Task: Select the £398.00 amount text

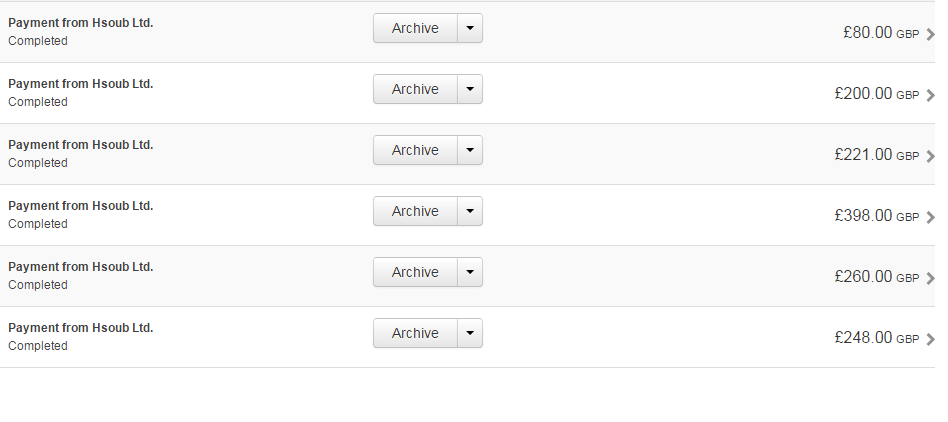Action: click(863, 215)
